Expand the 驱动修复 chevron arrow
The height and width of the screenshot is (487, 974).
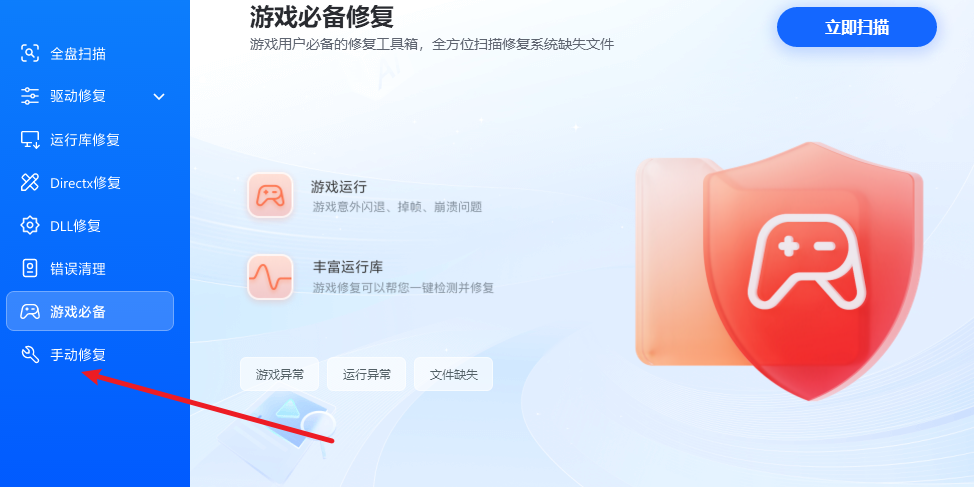159,96
